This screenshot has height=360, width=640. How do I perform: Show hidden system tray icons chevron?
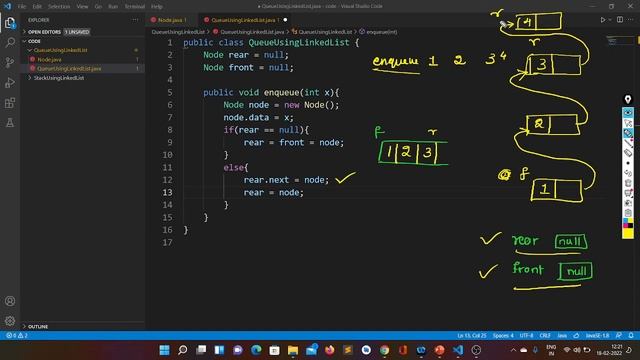click(x=513, y=350)
